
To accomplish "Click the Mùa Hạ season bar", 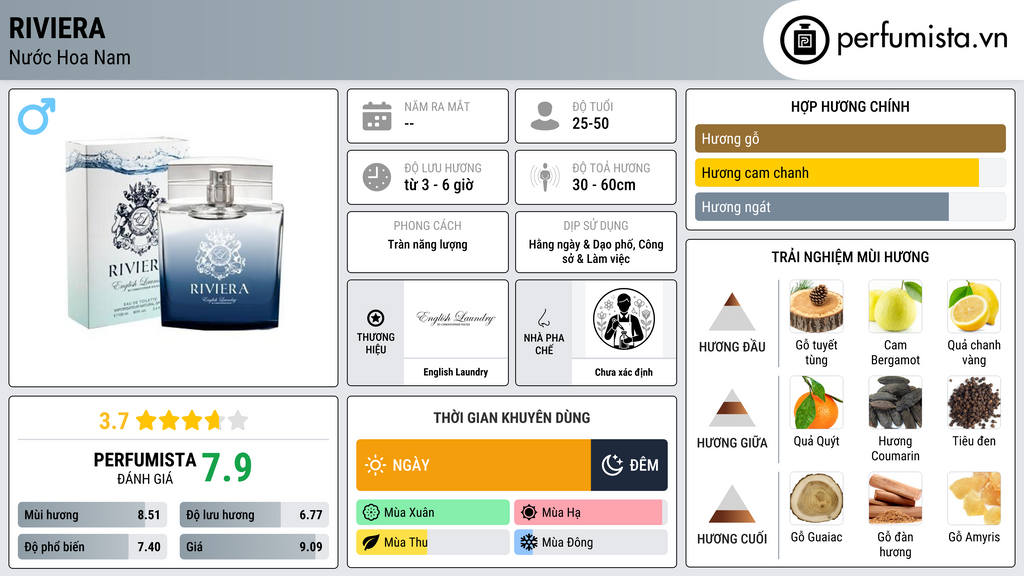I will [x=591, y=513].
